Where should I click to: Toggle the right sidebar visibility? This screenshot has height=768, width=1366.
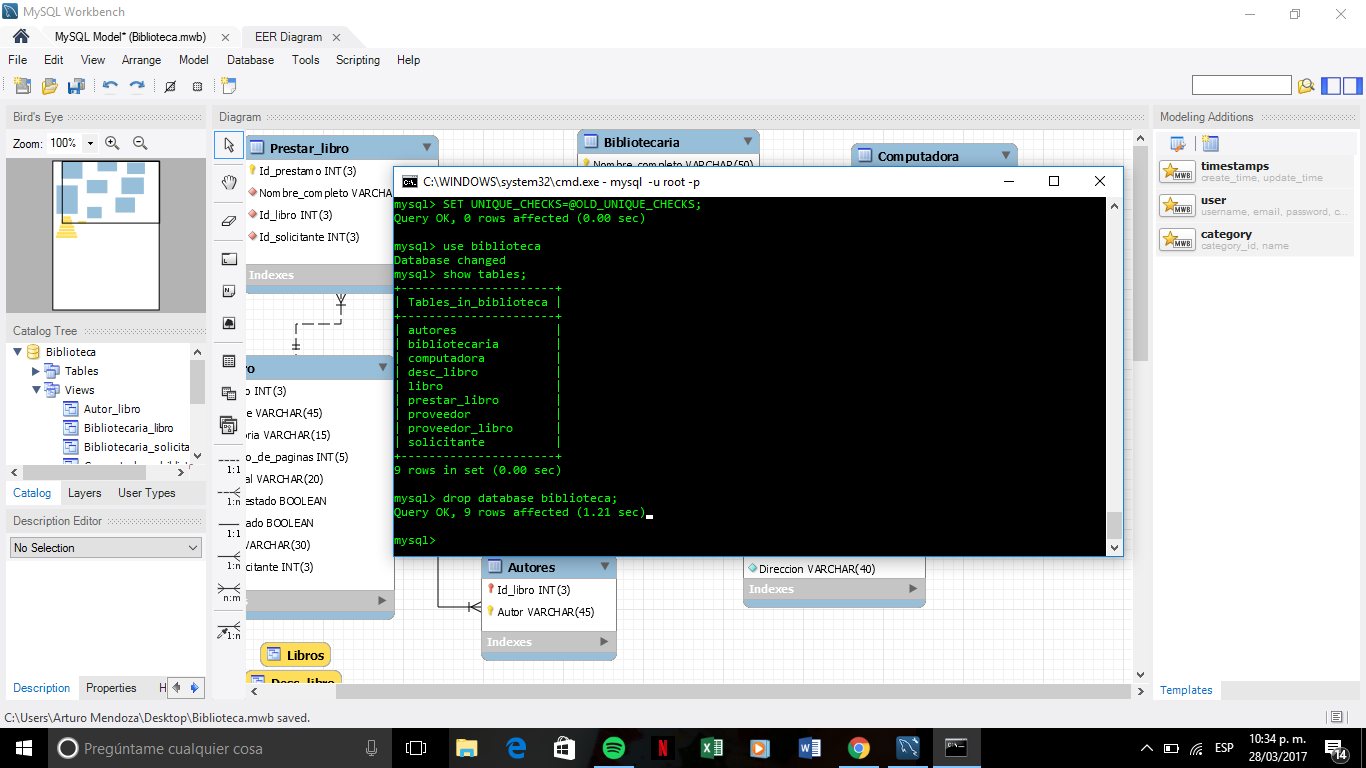1351,86
